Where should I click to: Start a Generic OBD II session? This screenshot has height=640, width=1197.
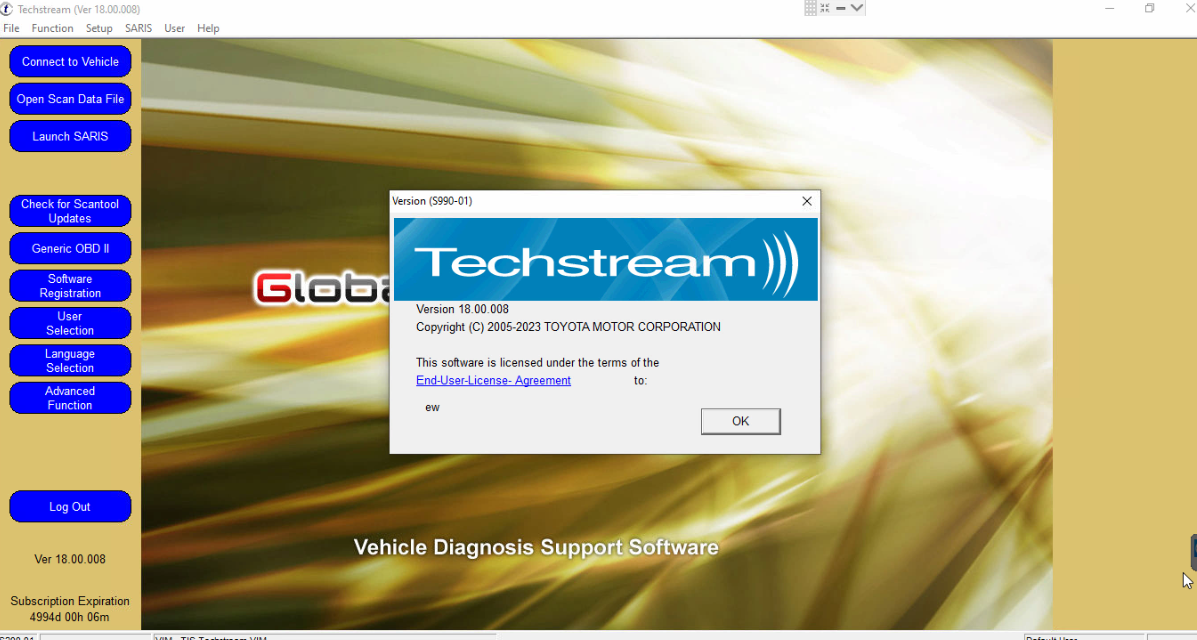70,248
